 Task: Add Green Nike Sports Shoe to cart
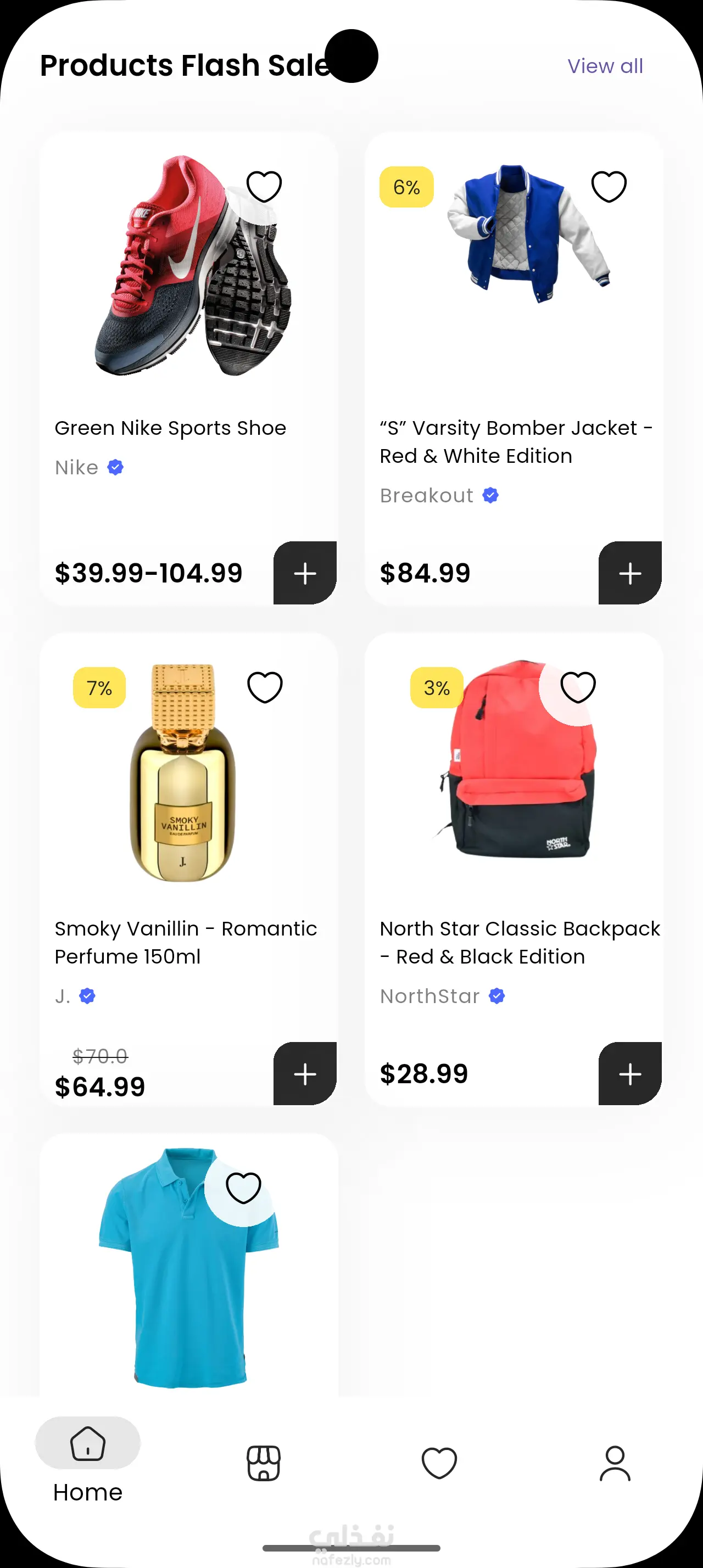pos(305,573)
